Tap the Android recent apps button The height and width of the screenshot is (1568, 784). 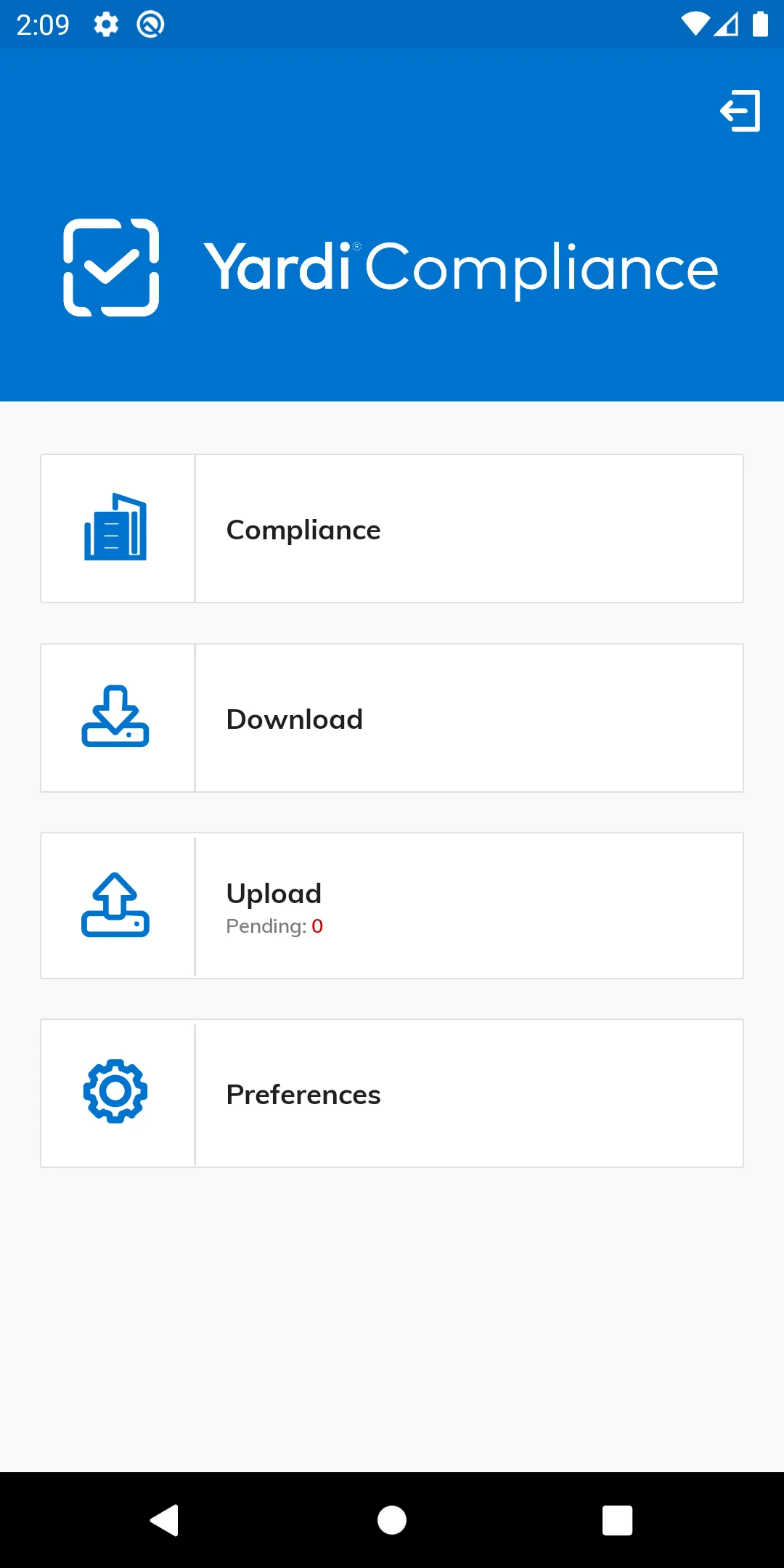(618, 1520)
